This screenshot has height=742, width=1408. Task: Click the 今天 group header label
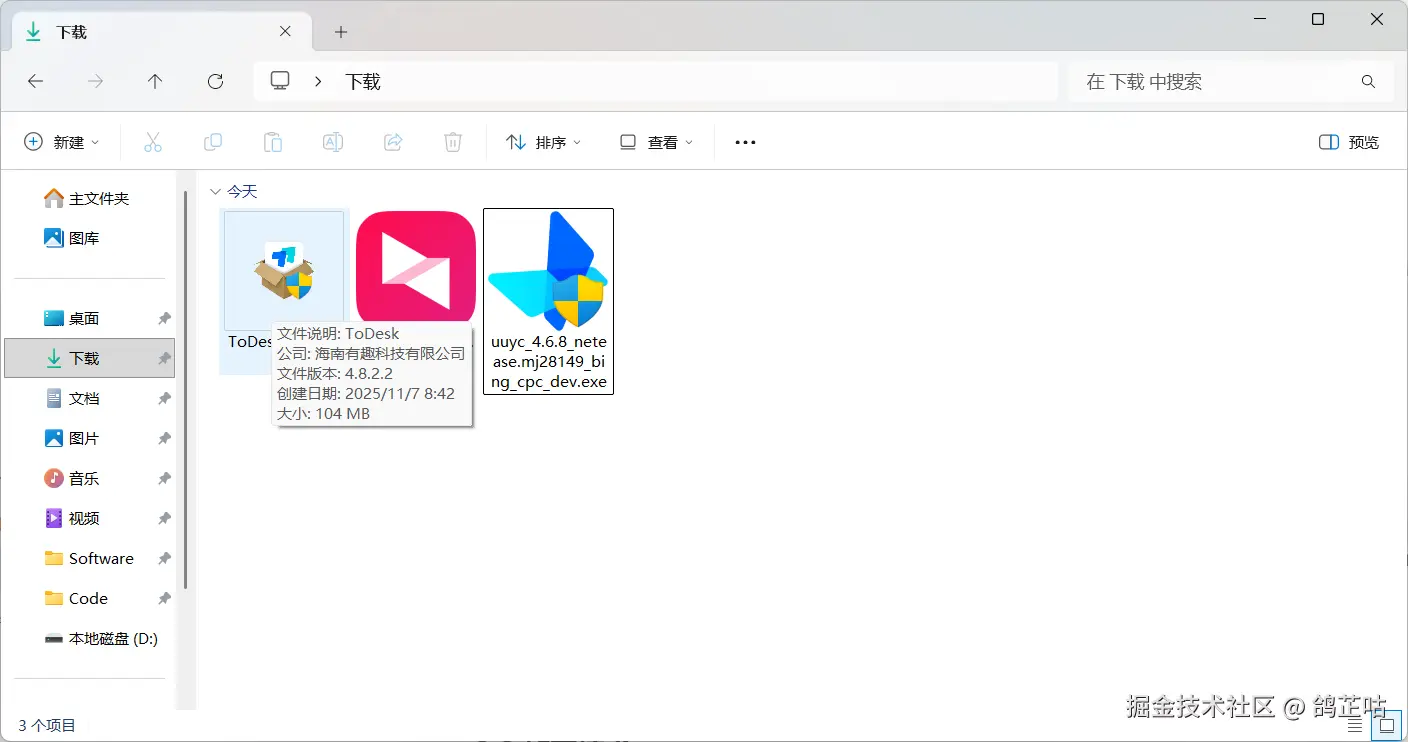[242, 191]
